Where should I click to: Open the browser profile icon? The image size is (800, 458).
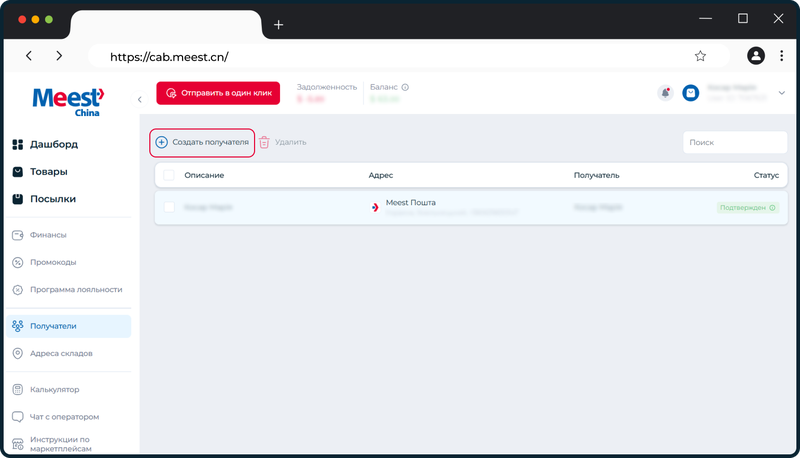(x=756, y=56)
